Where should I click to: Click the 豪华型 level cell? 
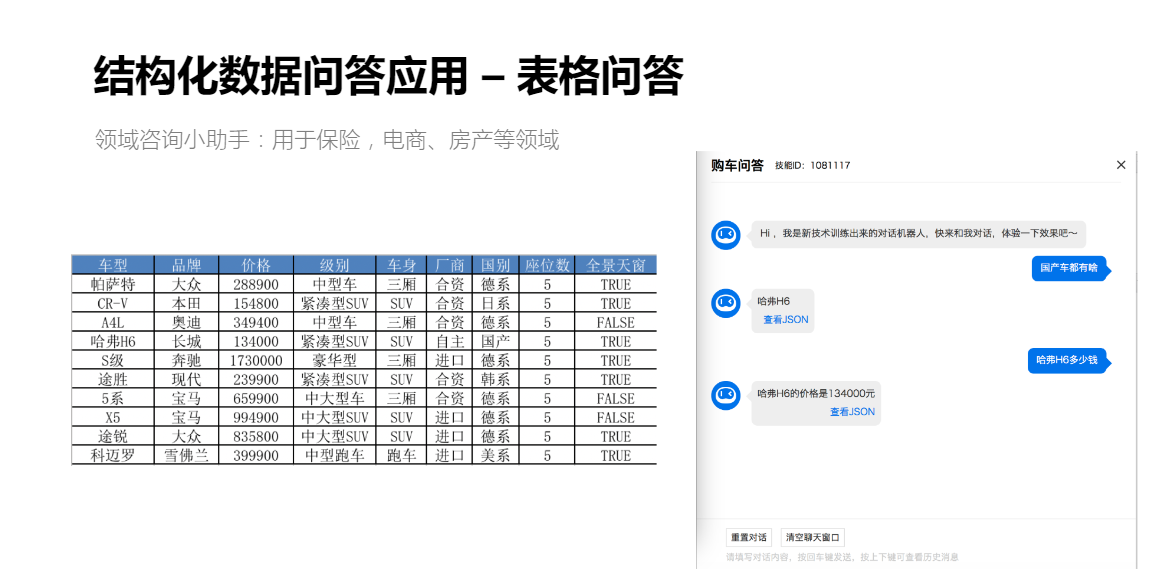[x=334, y=361]
